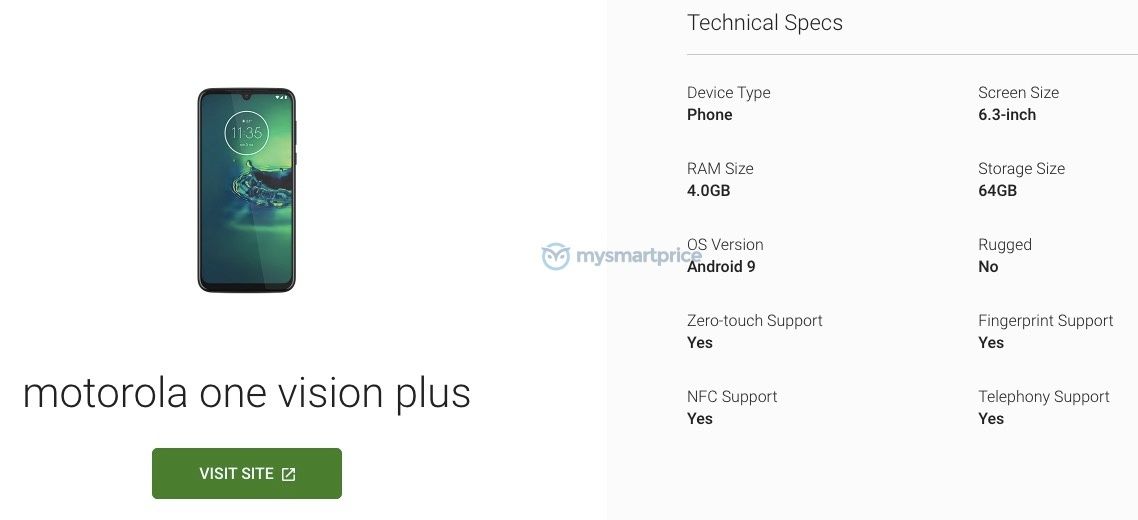The height and width of the screenshot is (520, 1138).
Task: Click the external-link icon beside VISIT SITE
Action: (x=288, y=474)
